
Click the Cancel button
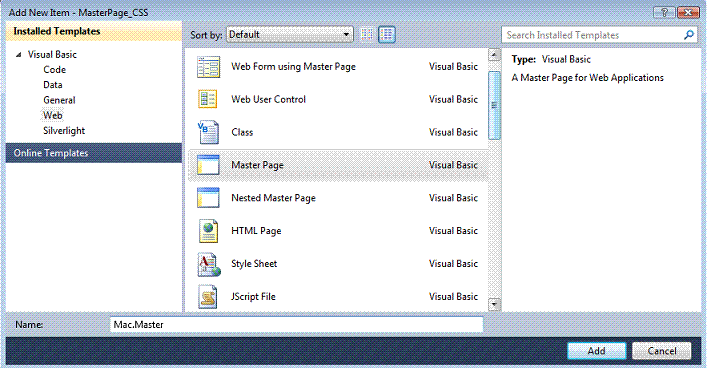(661, 351)
